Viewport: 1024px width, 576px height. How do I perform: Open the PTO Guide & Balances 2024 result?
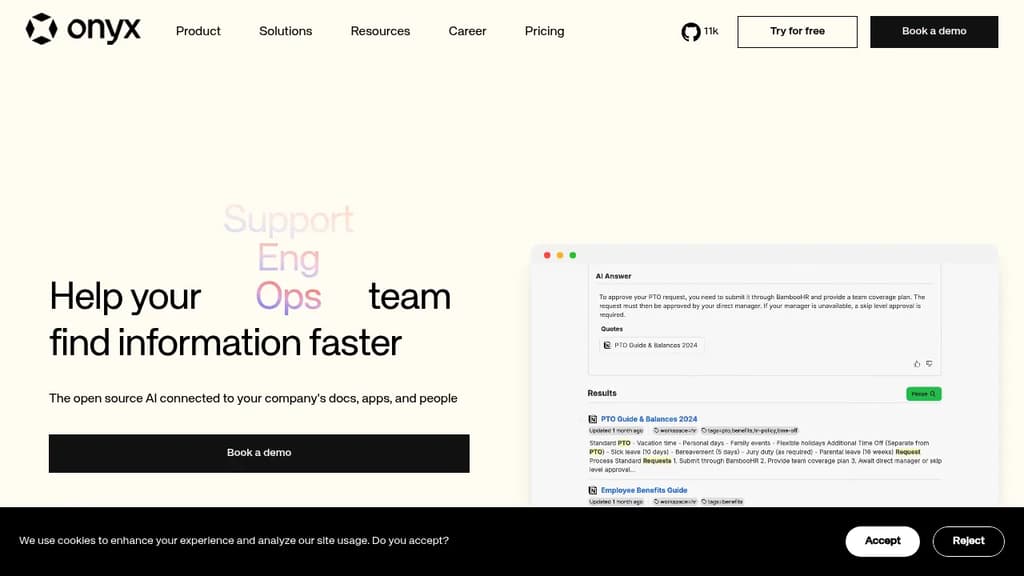click(651, 418)
